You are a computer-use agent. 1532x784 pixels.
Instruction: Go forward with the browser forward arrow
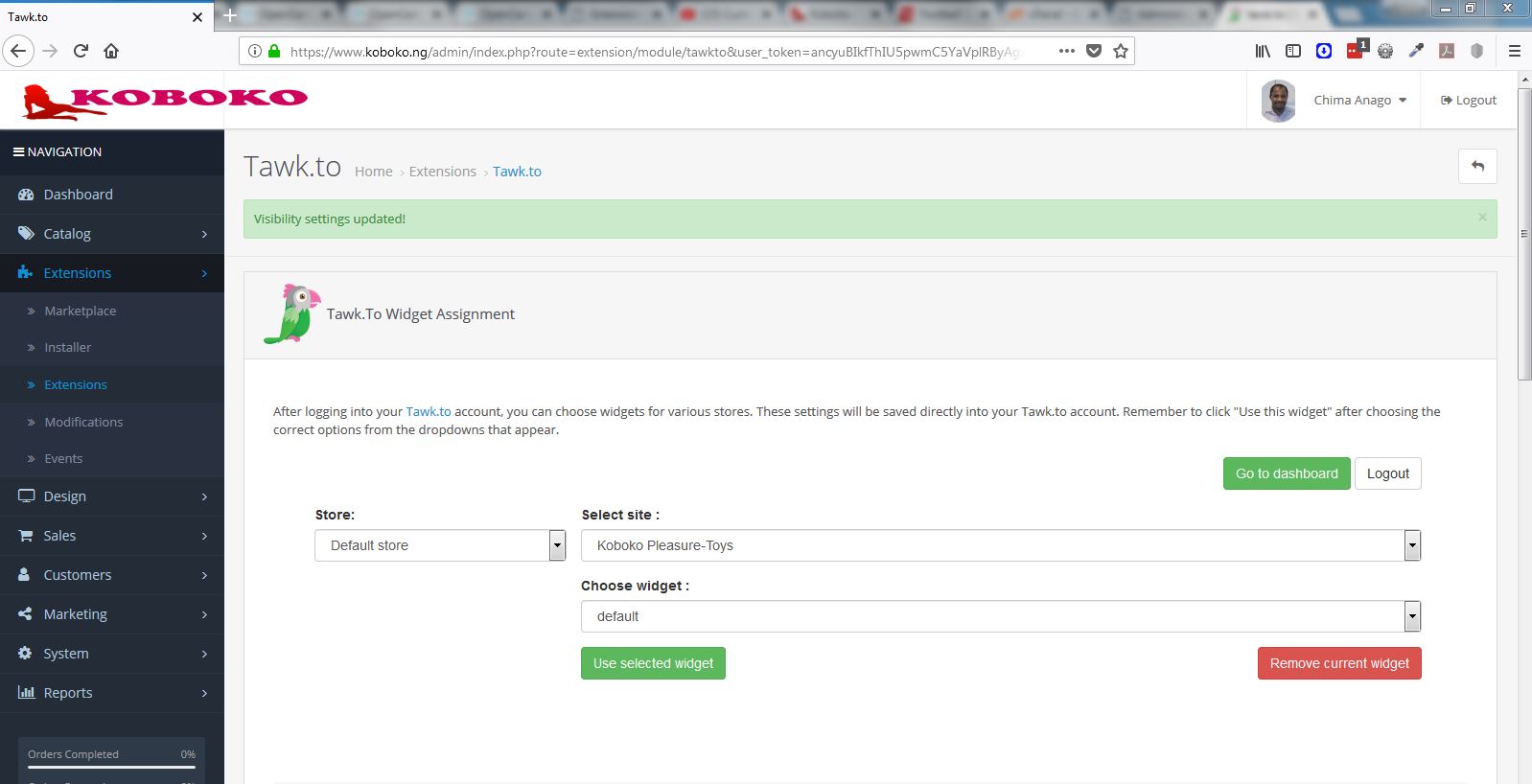click(51, 51)
